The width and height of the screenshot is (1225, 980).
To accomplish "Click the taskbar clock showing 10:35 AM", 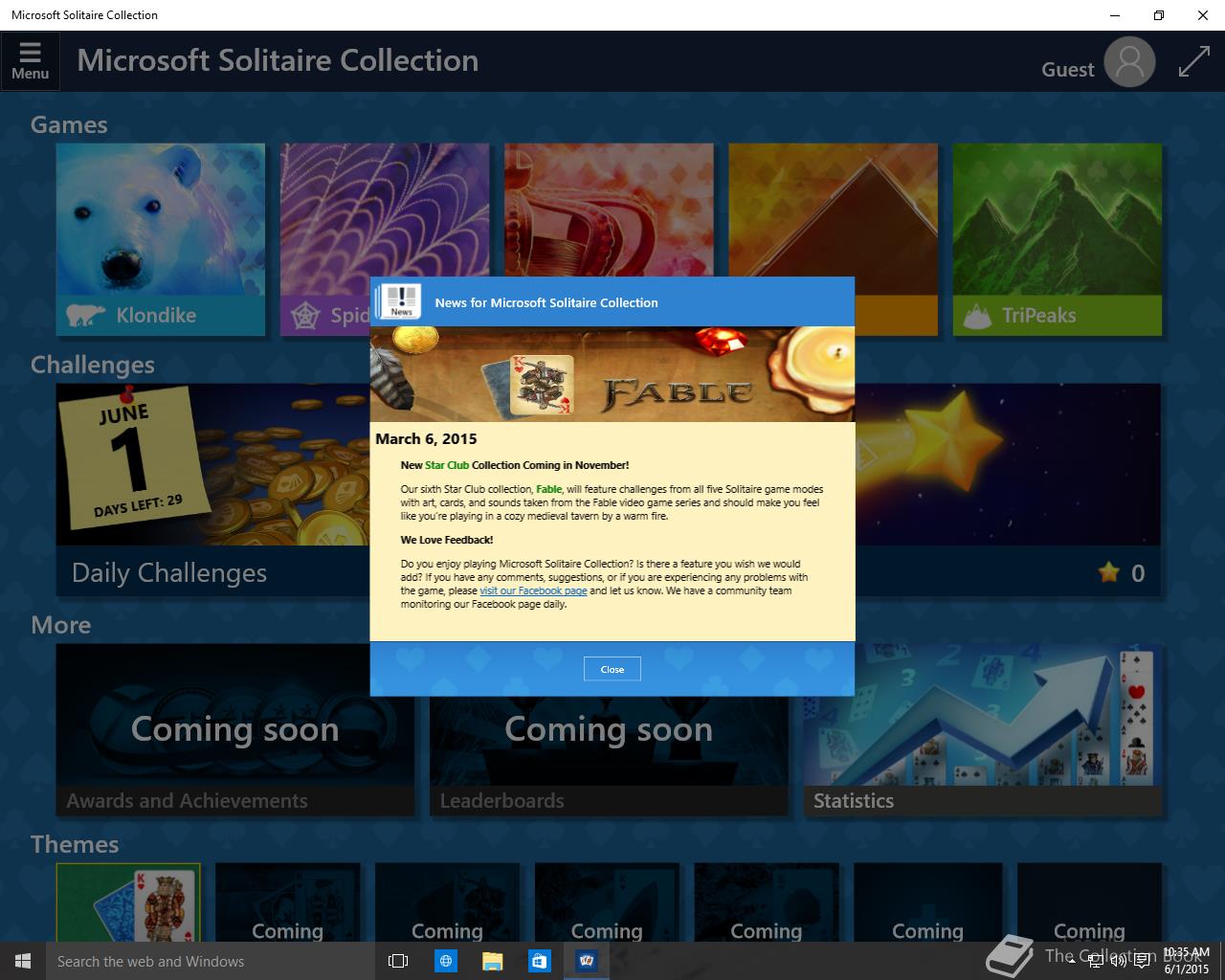I will [x=1187, y=961].
